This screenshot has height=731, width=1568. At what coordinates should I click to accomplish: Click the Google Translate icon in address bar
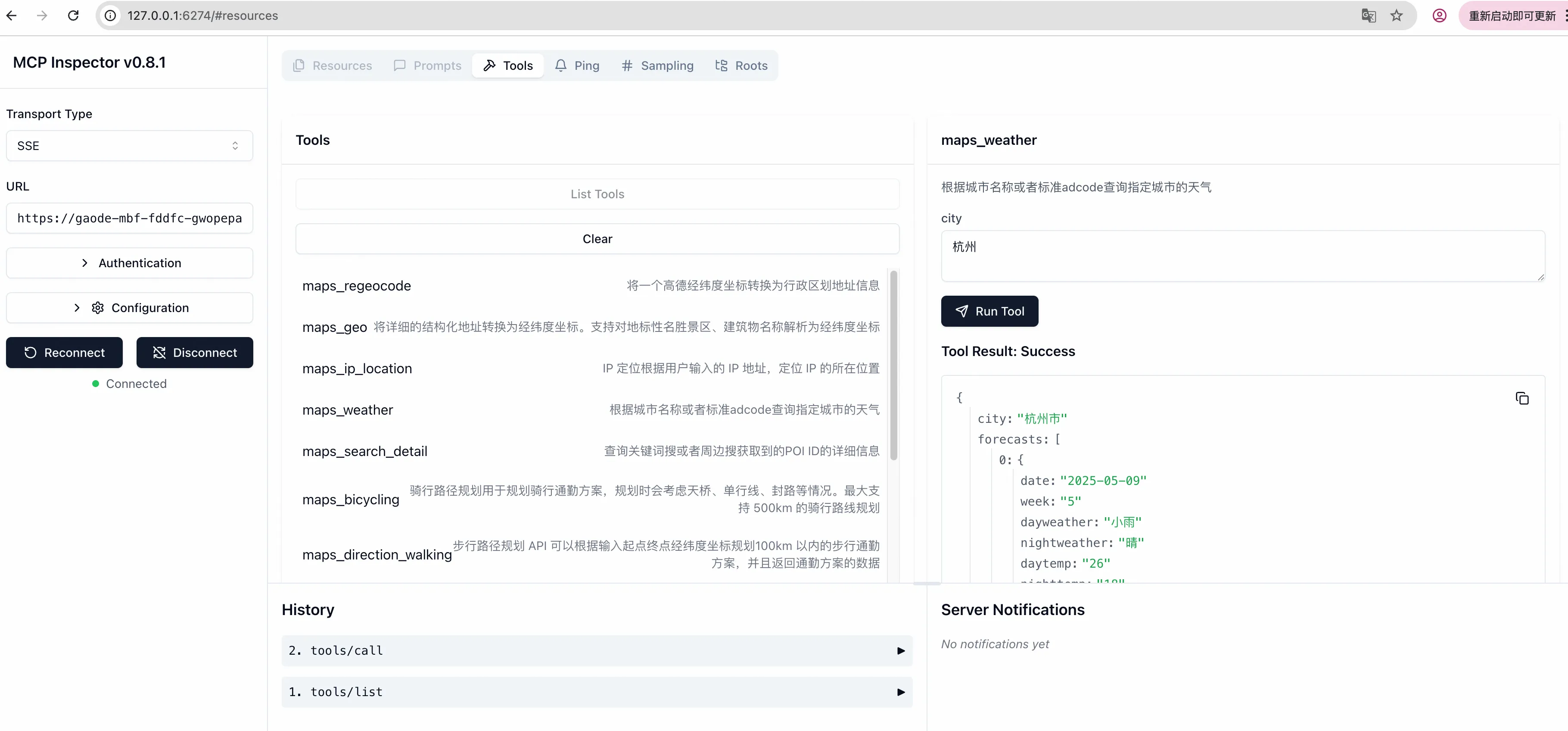(x=1369, y=15)
